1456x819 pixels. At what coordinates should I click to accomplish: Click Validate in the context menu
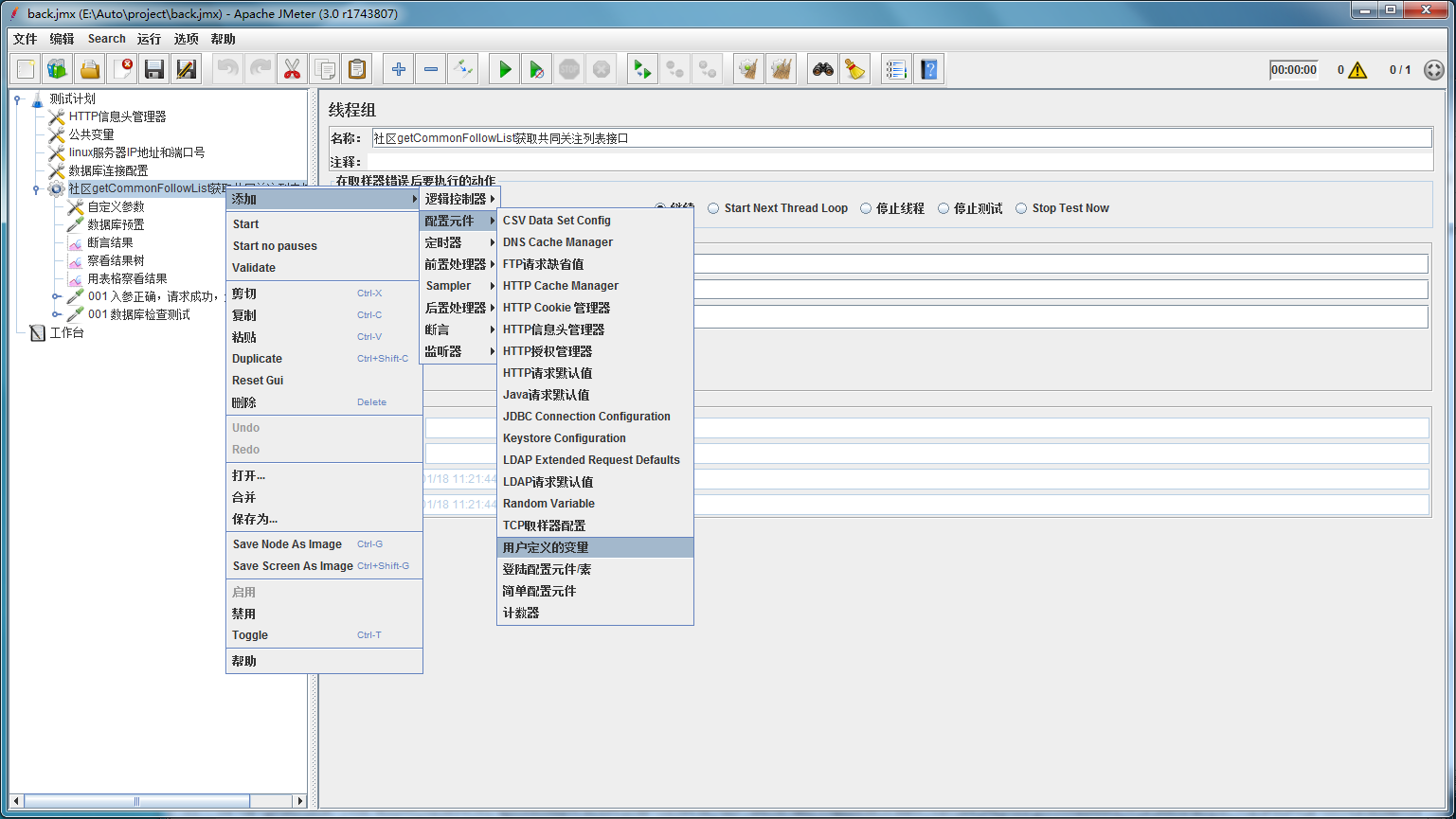point(324,268)
